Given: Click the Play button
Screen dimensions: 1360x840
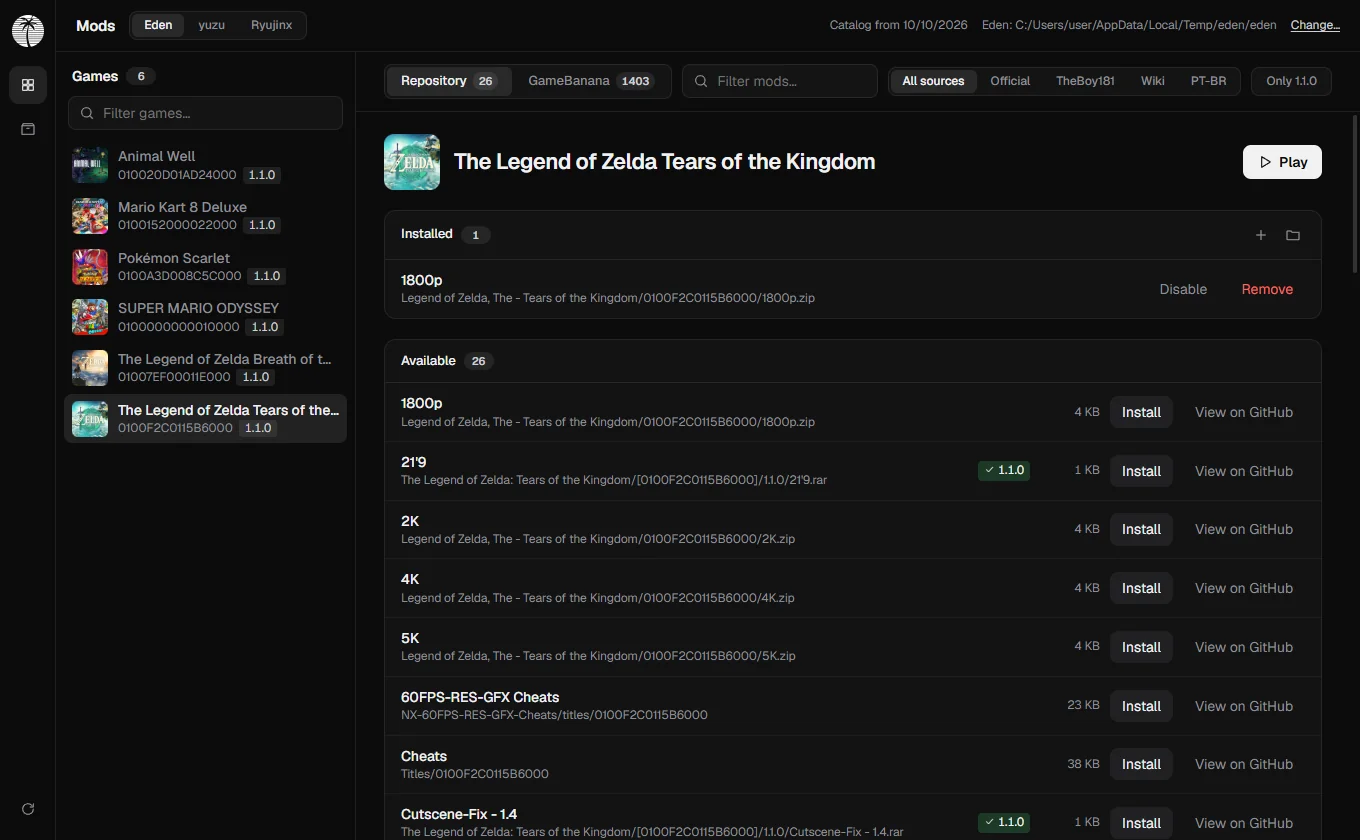Looking at the screenshot, I should click(x=1282, y=162).
